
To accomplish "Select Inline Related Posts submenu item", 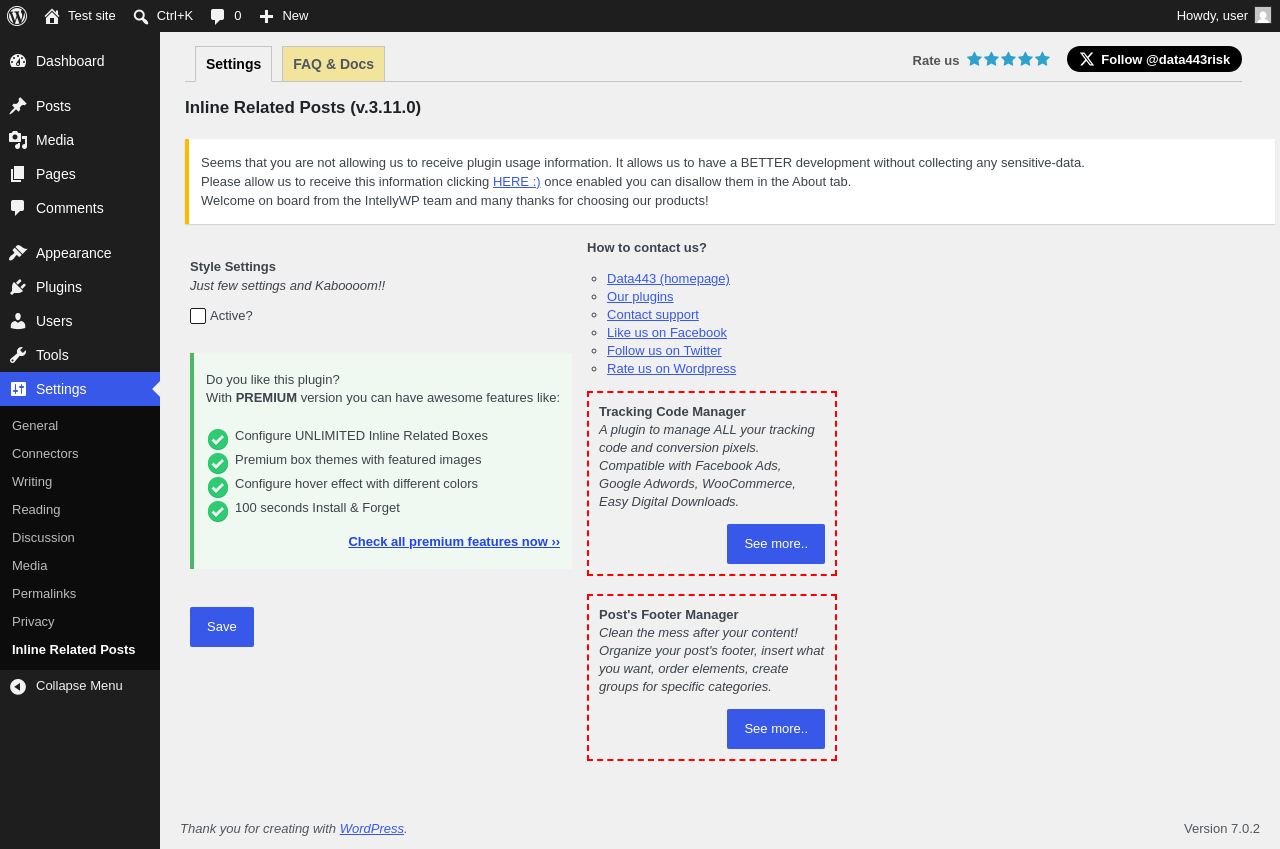I will point(74,650).
